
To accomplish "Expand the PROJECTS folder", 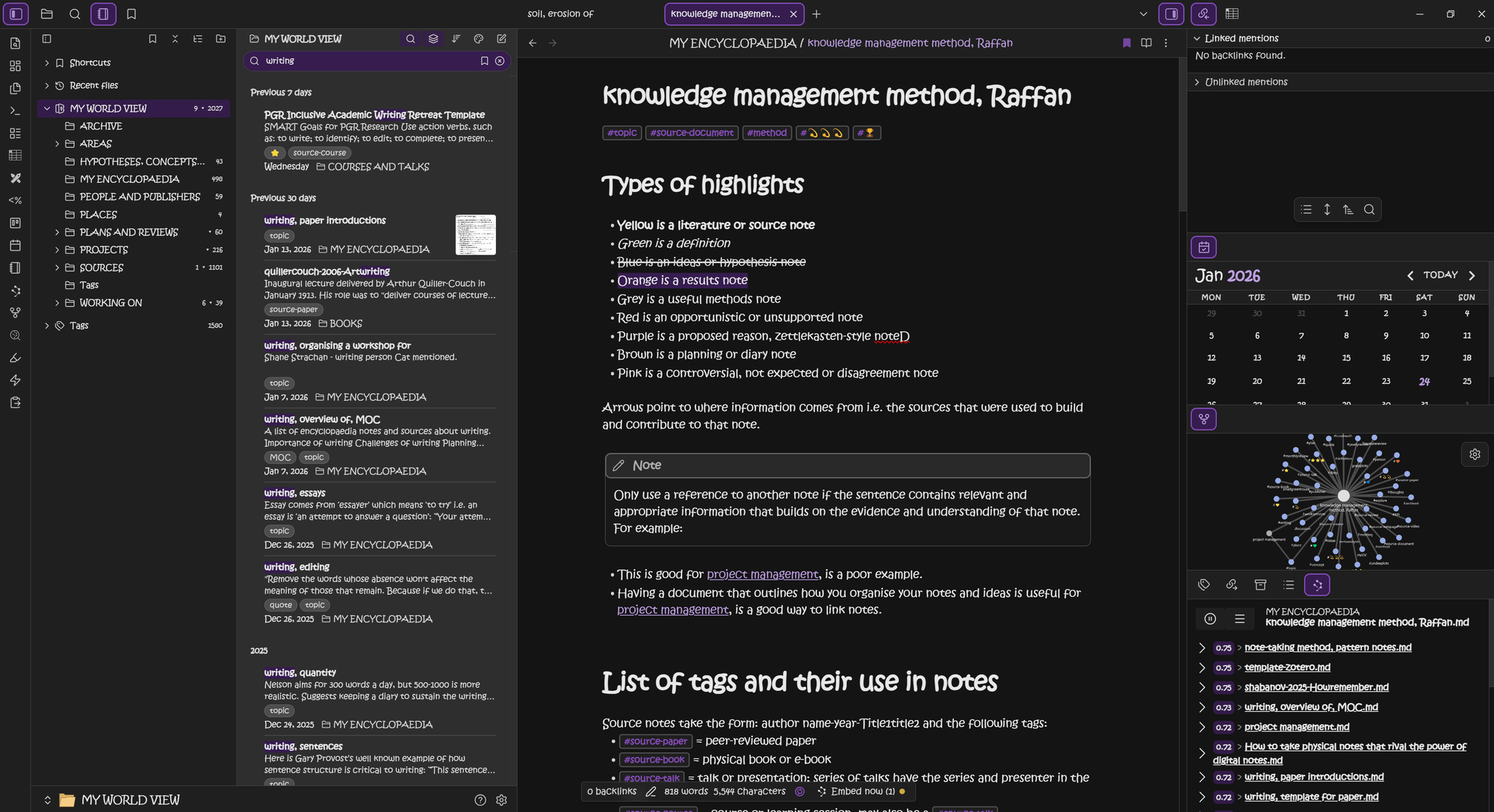I will (x=57, y=250).
